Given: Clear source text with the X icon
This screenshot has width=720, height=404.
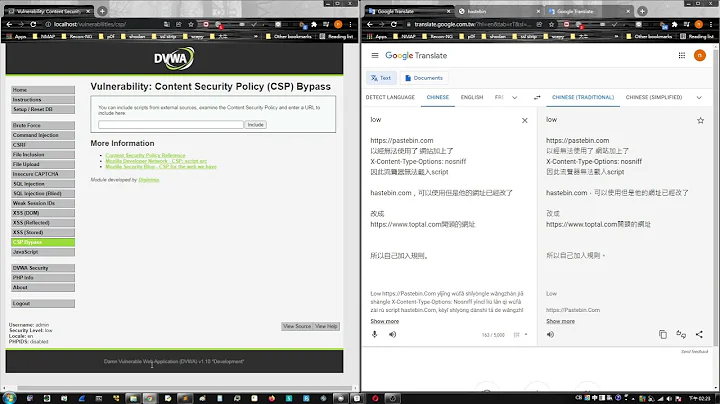Looking at the screenshot, I should click(x=524, y=120).
